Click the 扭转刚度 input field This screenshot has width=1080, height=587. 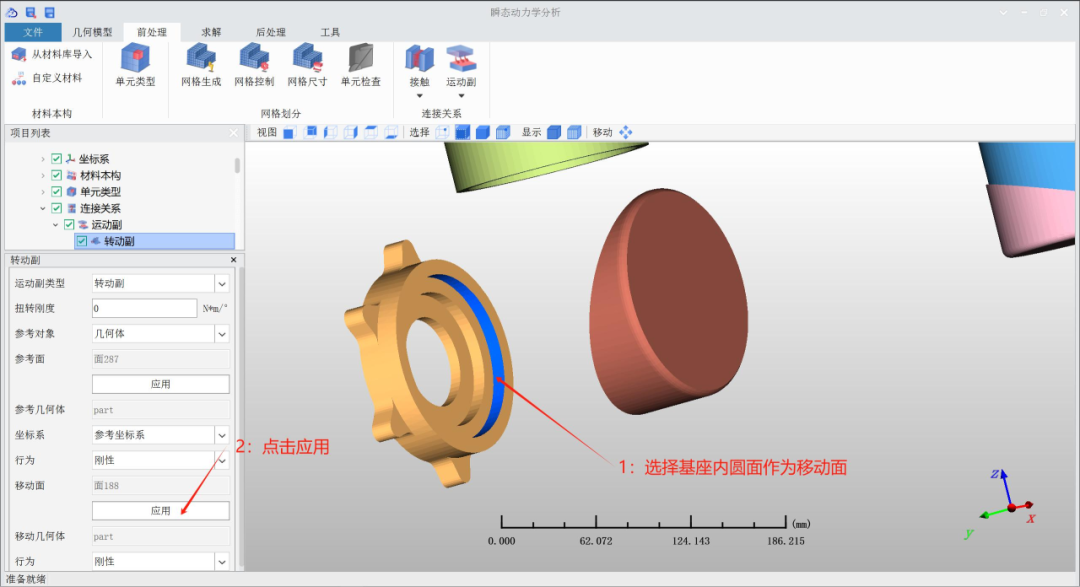(x=145, y=309)
